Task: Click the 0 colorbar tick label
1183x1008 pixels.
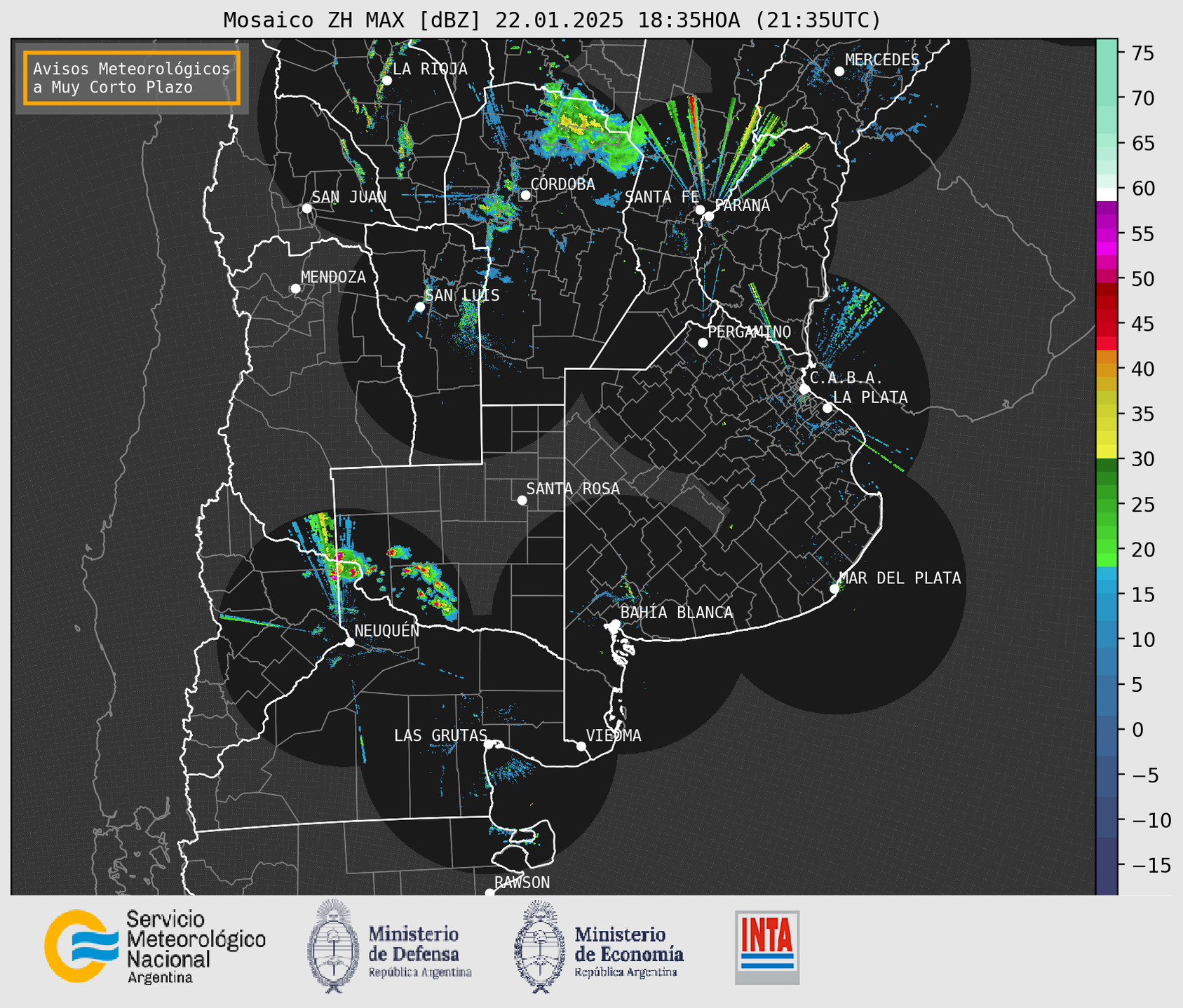Action: 1137,730
